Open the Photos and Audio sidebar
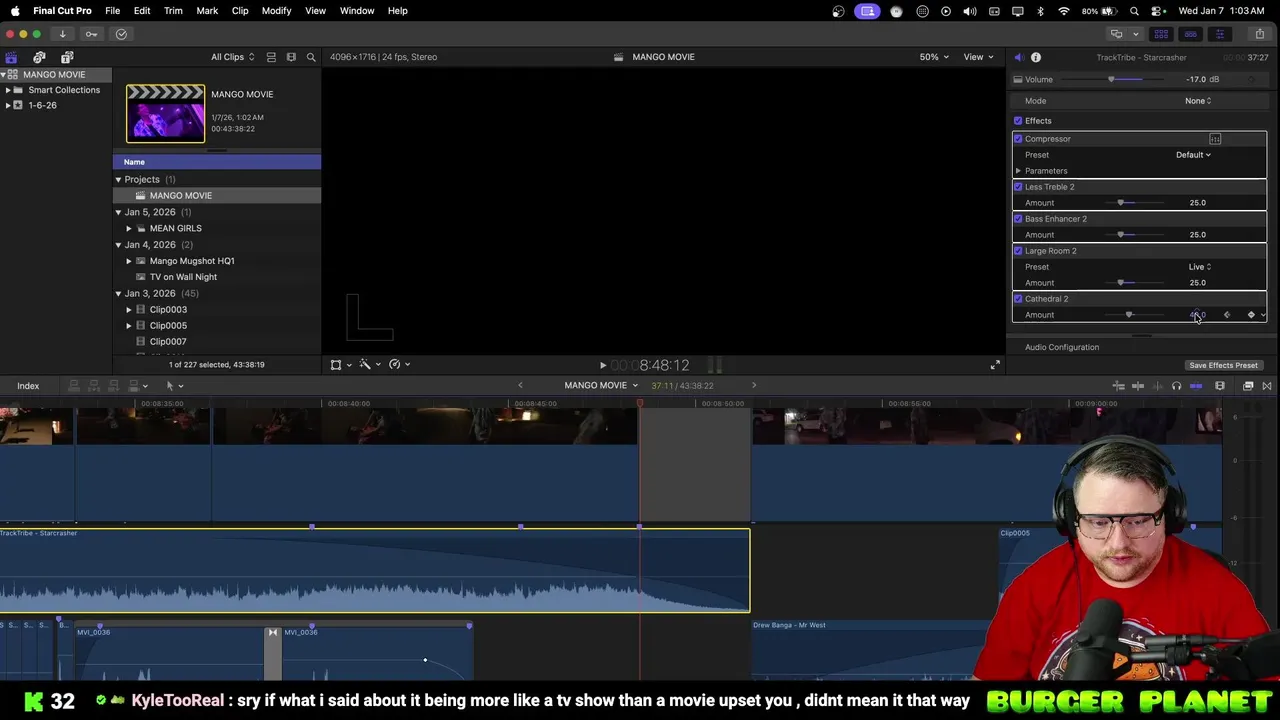This screenshot has width=1280, height=720. pyautogui.click(x=39, y=57)
